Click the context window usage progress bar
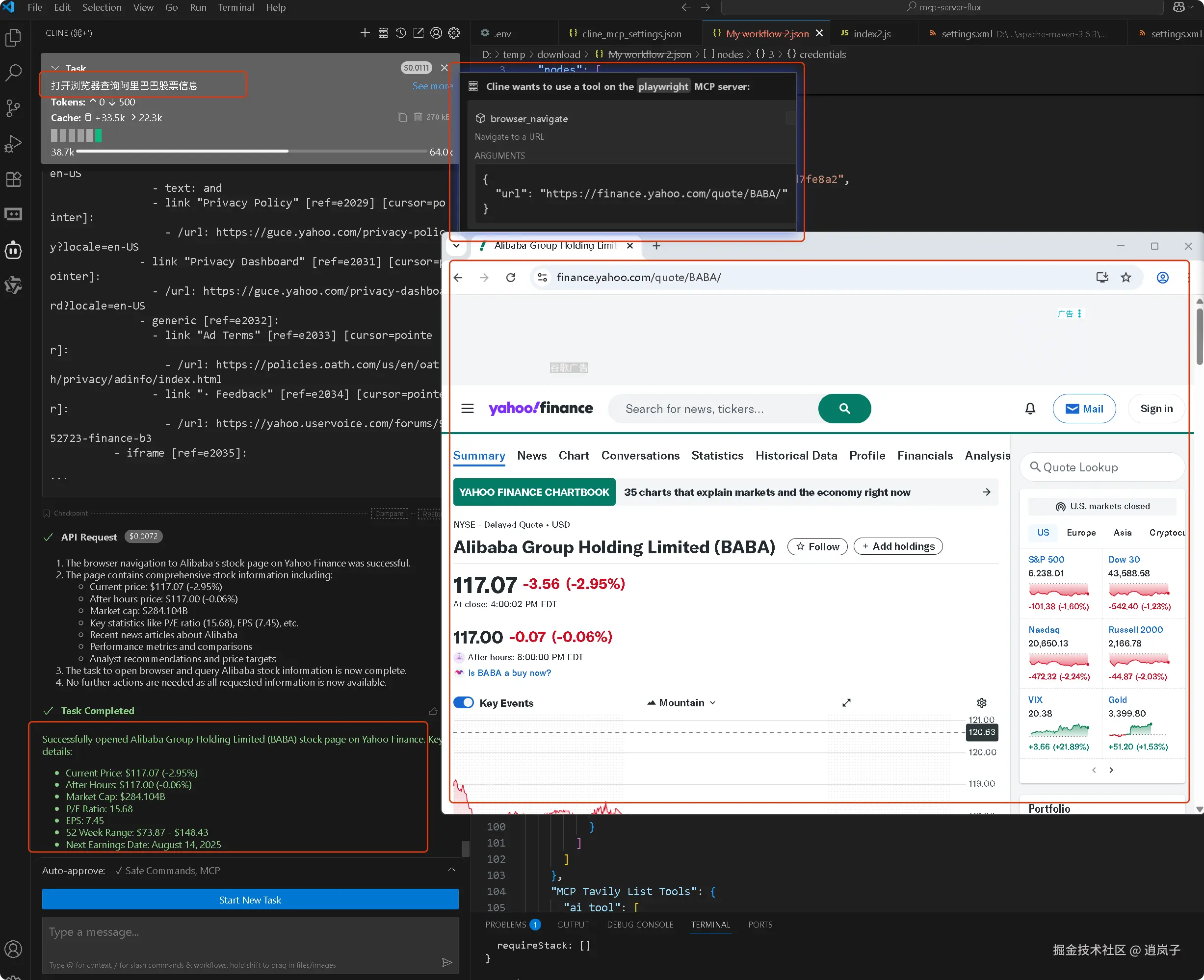The height and width of the screenshot is (980, 1204). [x=251, y=151]
